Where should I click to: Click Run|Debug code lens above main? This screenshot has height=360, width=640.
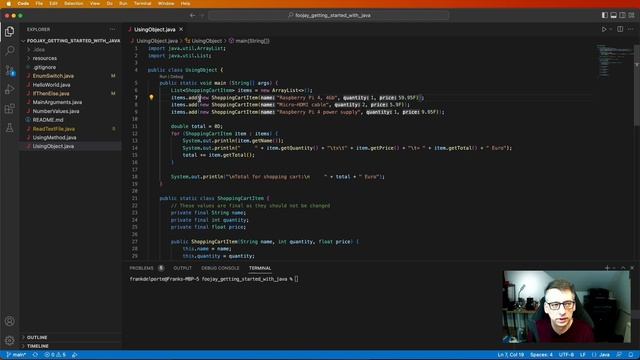coord(171,77)
